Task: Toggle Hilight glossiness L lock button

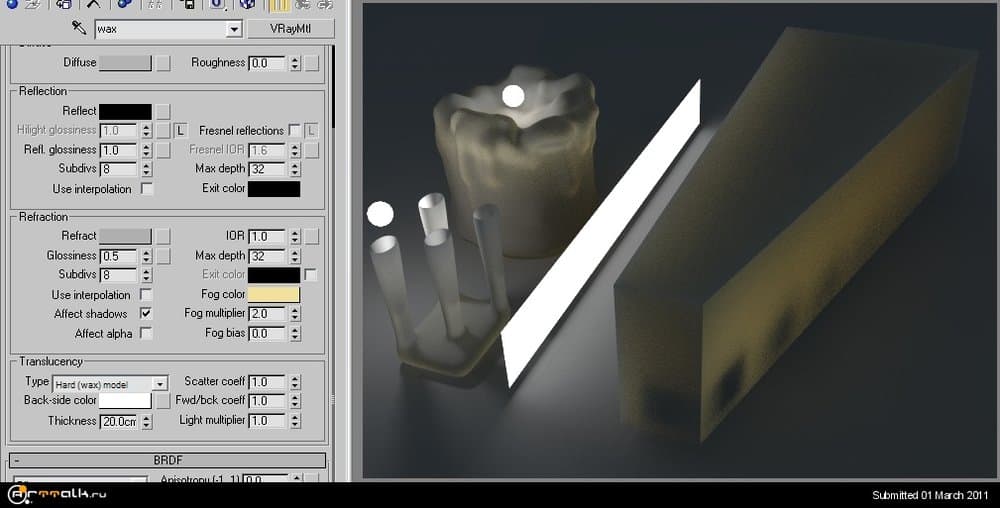Action: [180, 131]
